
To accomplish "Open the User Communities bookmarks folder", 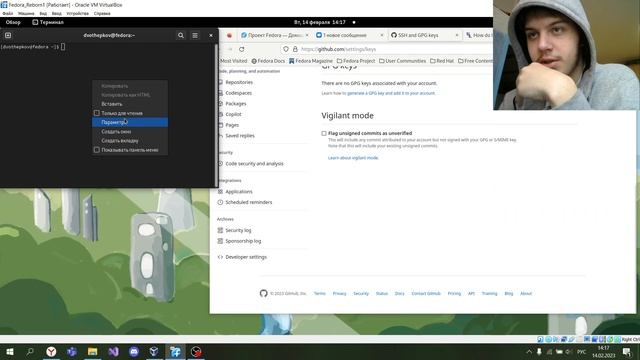I will pos(402,61).
